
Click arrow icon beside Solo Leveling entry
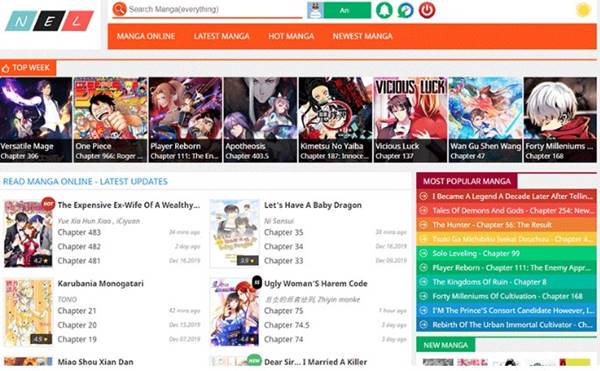pyautogui.click(x=424, y=253)
